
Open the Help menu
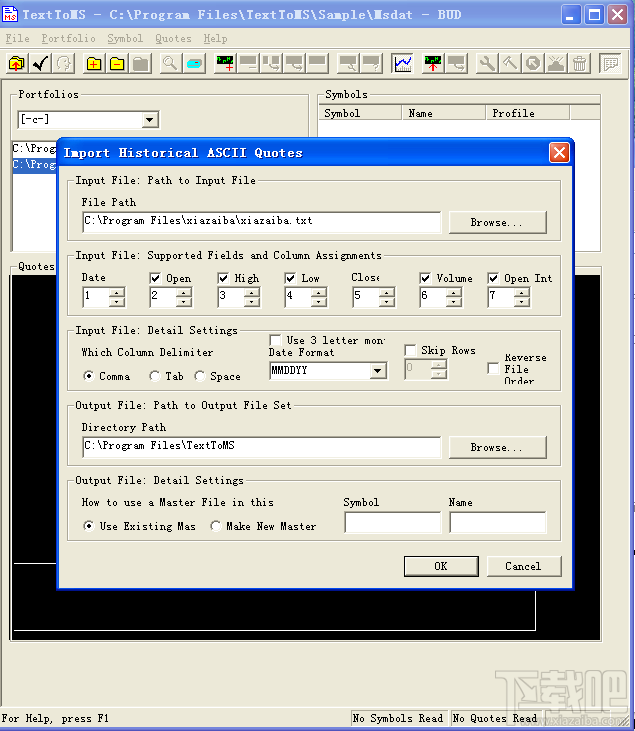(215, 39)
